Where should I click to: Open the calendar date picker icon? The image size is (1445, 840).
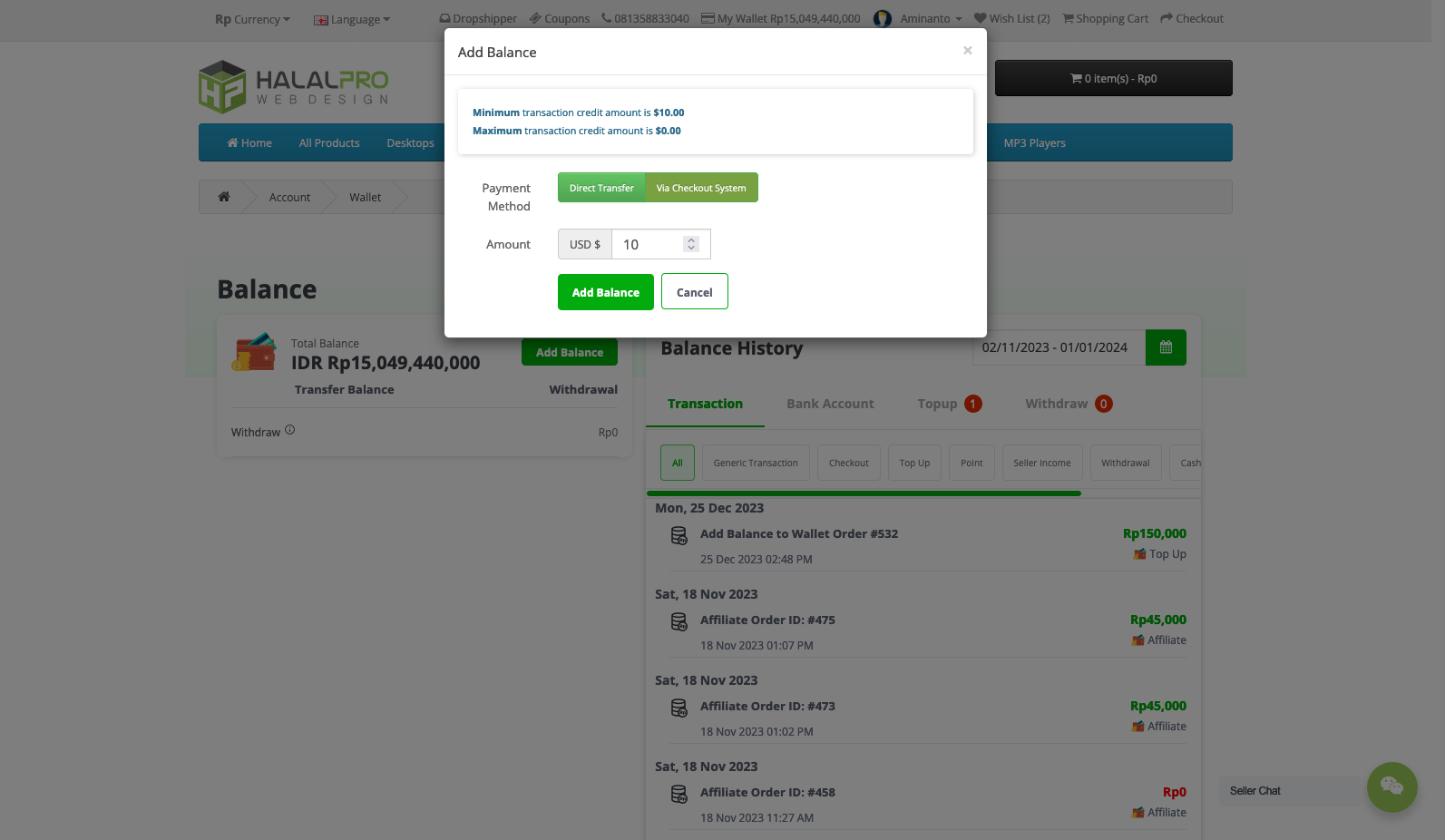click(1166, 347)
